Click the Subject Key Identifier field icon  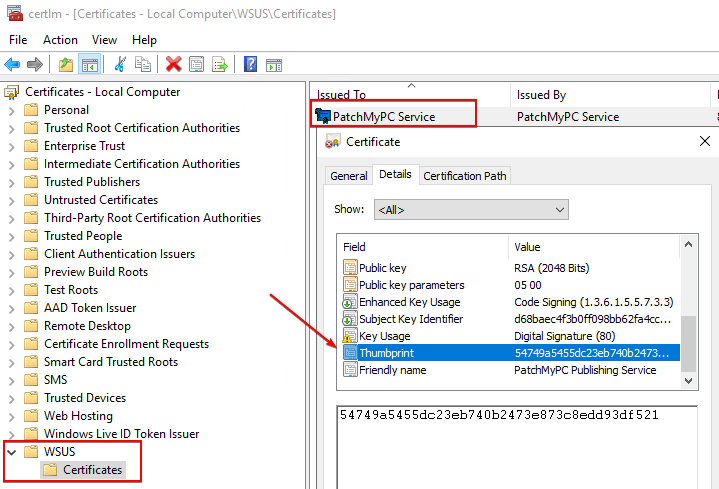[350, 319]
